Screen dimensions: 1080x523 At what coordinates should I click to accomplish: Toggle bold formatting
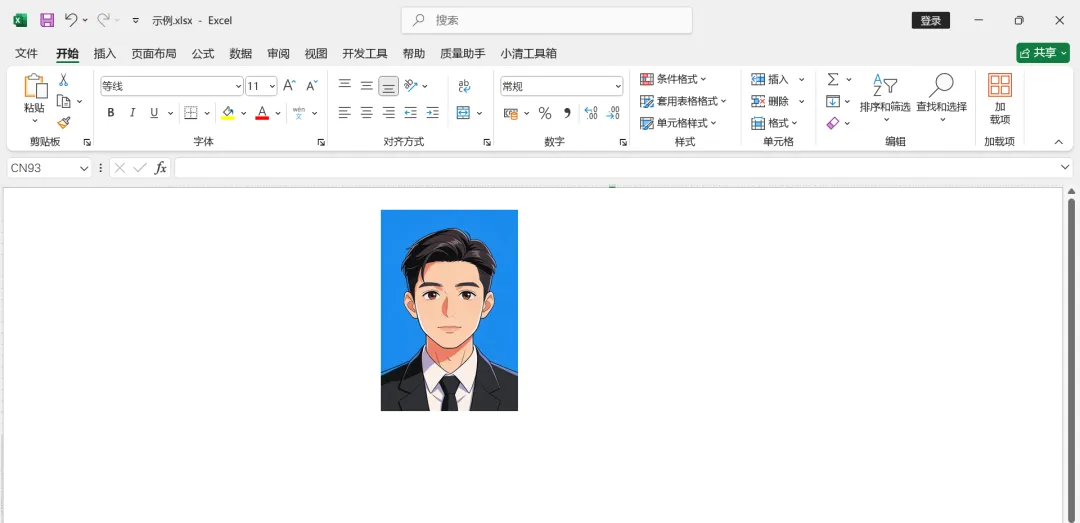110,113
